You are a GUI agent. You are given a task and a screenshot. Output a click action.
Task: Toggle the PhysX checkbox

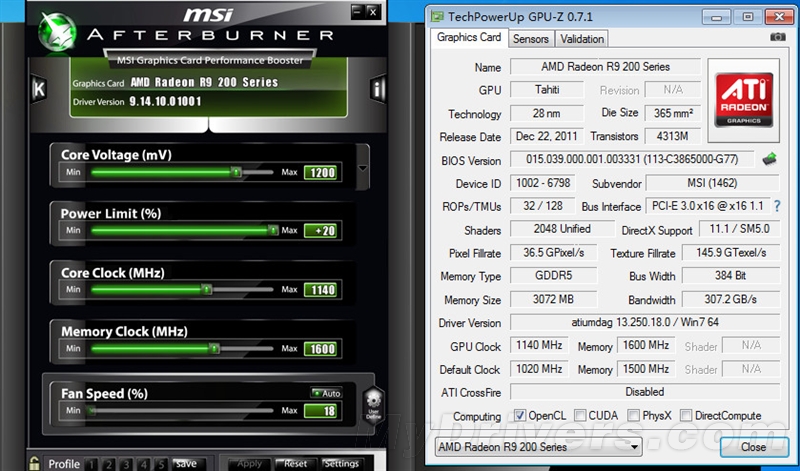[x=633, y=415]
